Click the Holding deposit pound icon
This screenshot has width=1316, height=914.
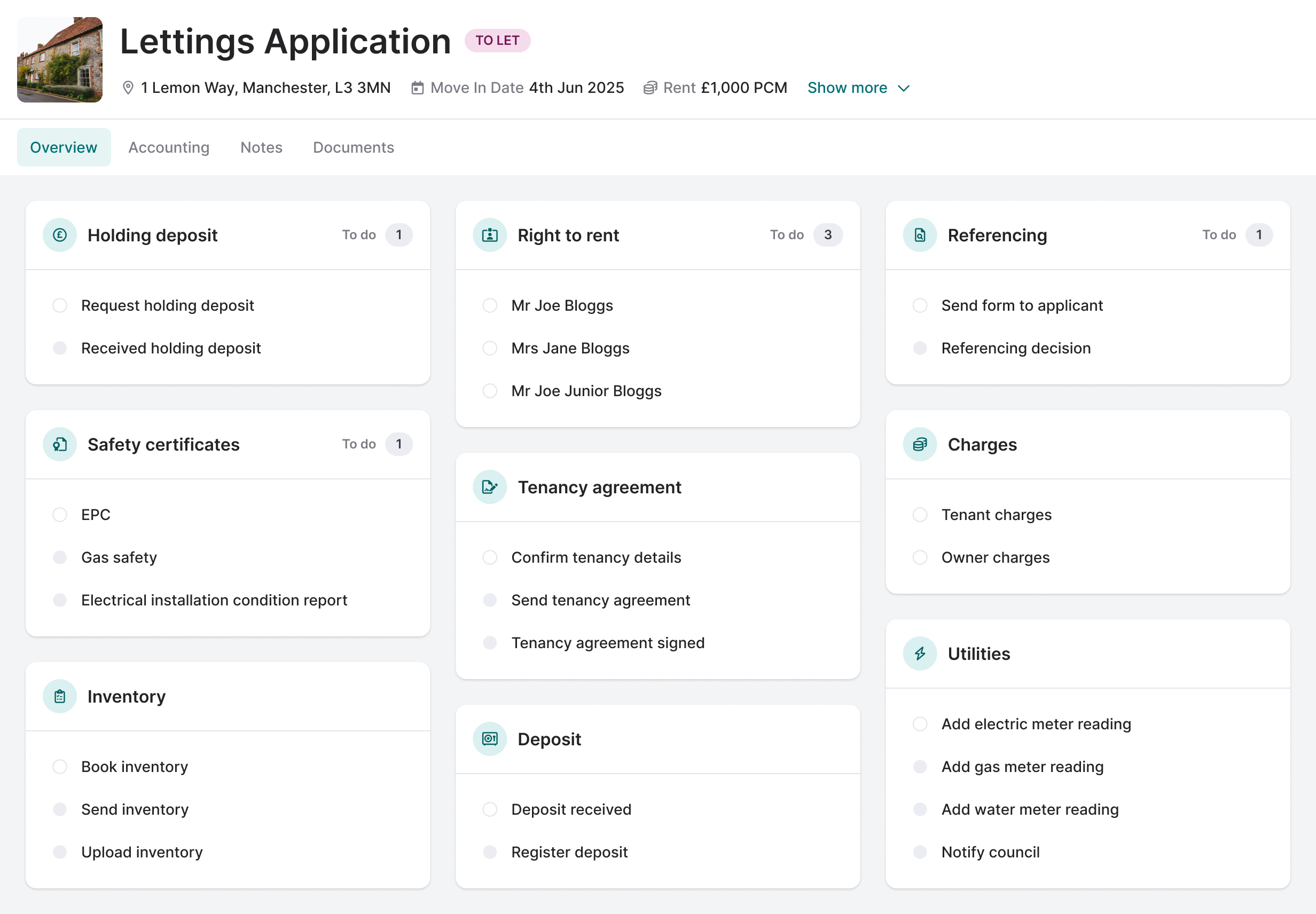(60, 235)
